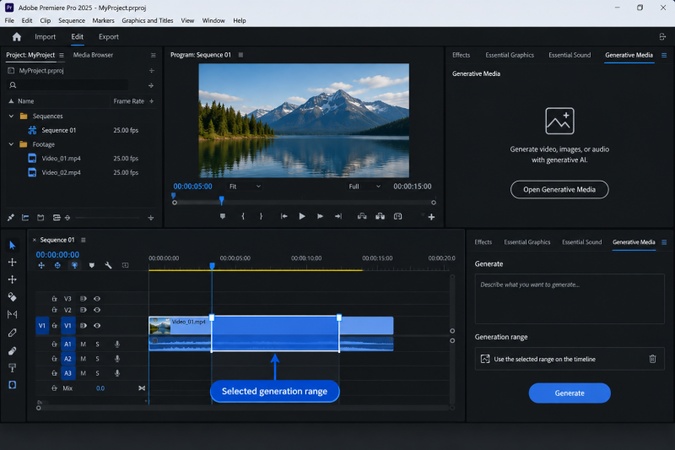Image resolution: width=675 pixels, height=450 pixels.
Task: Open panel menu beside Media Browser tab
Action: tap(153, 55)
